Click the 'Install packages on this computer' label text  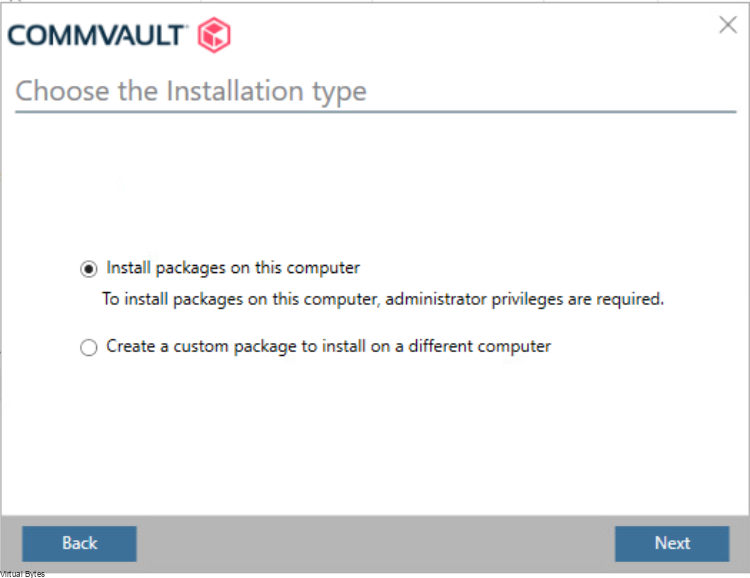[233, 268]
